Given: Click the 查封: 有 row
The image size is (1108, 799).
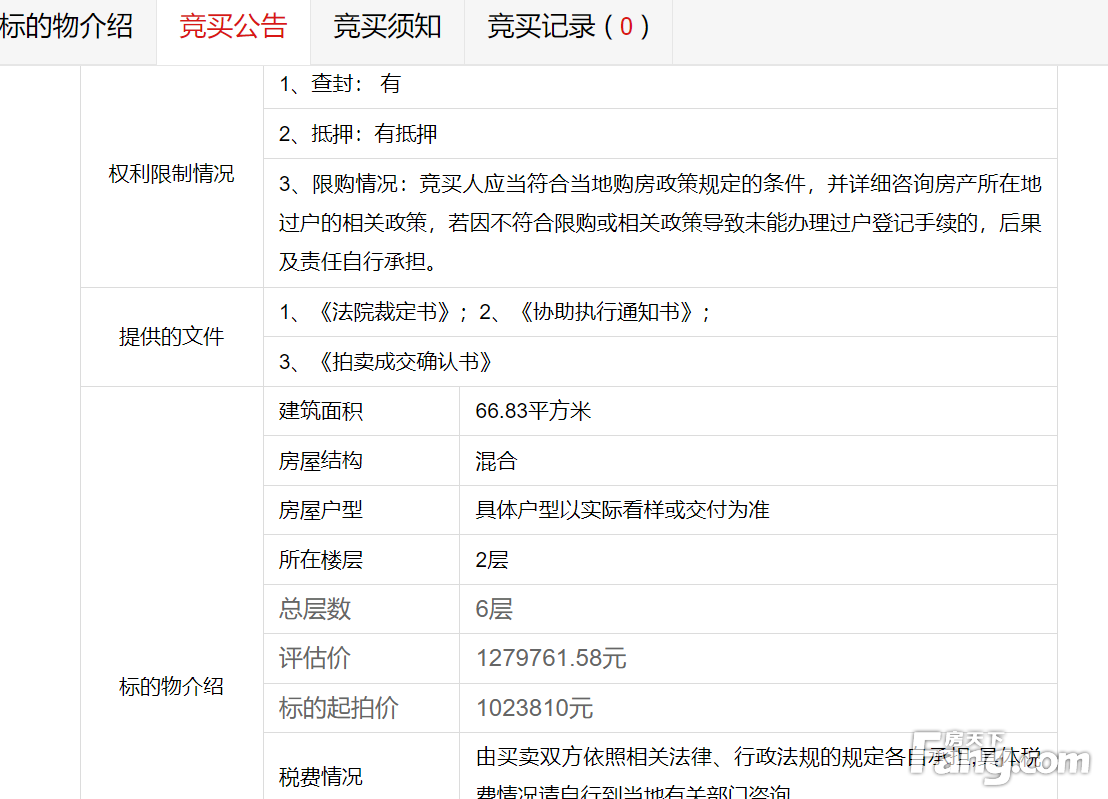Looking at the screenshot, I should pyautogui.click(x=340, y=84).
